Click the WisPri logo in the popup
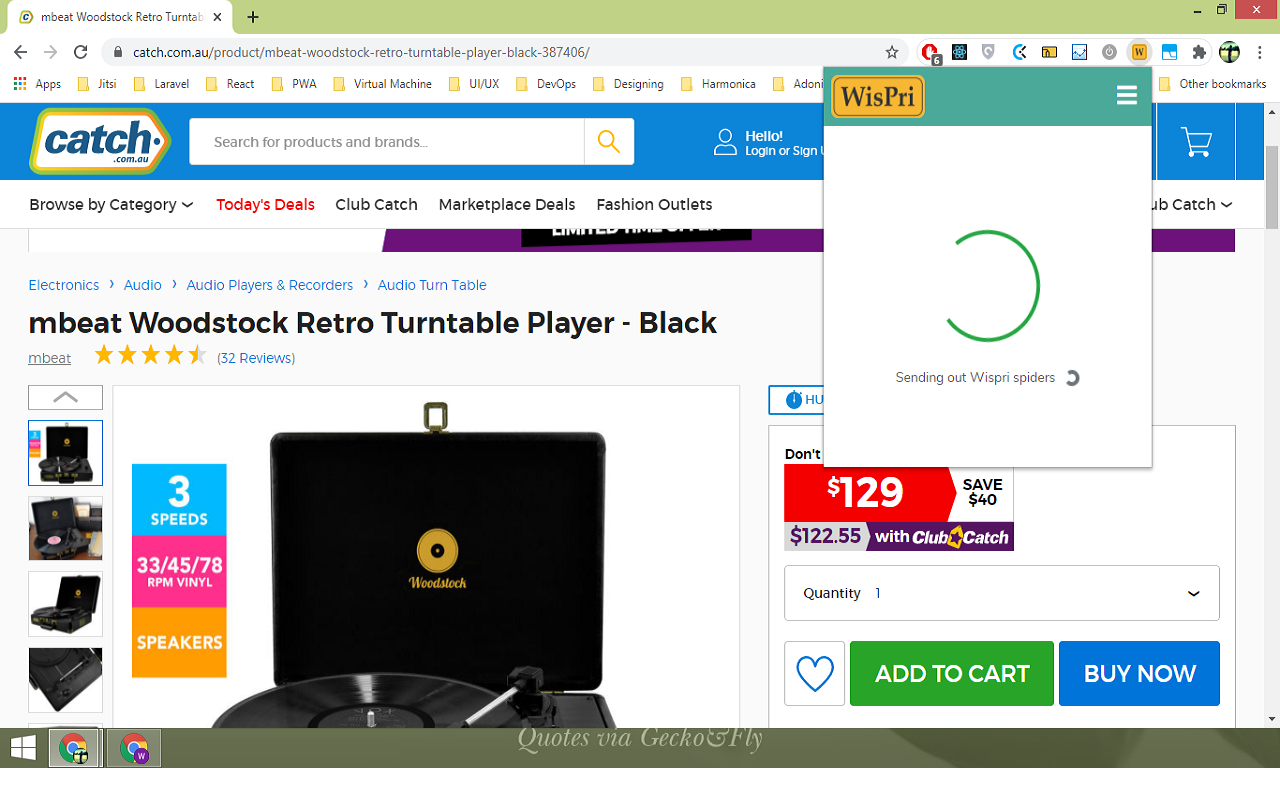1280x800 pixels. [x=878, y=97]
